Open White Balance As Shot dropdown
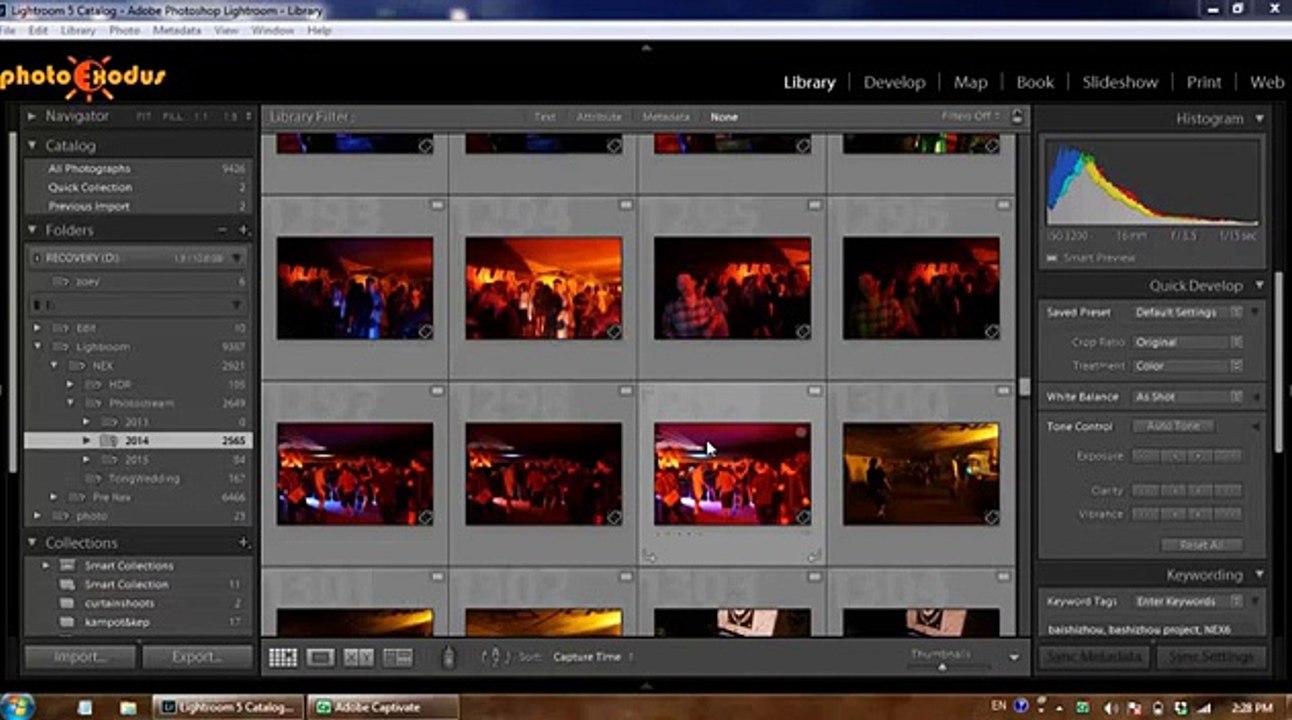The height and width of the screenshot is (720, 1292). click(x=1188, y=397)
